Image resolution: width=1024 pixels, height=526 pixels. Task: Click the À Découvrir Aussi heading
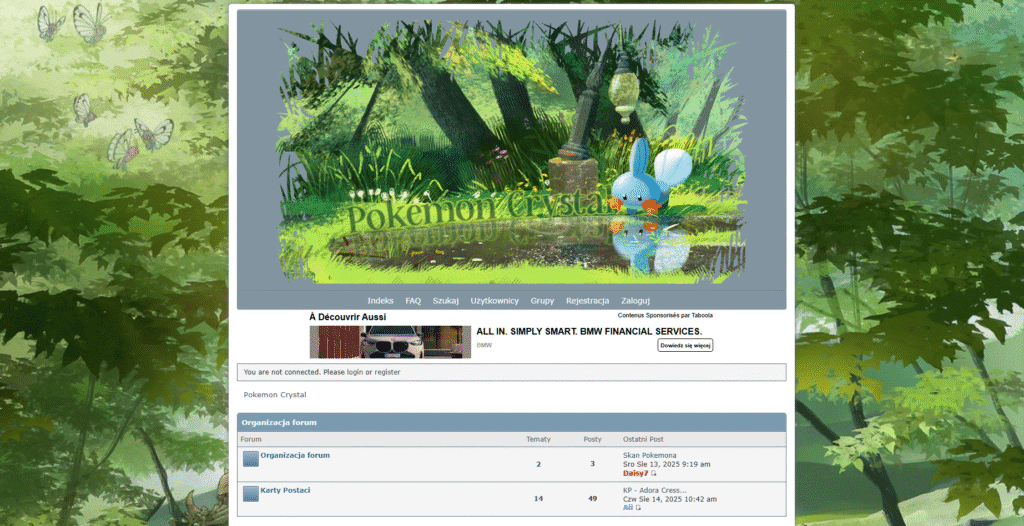click(x=347, y=317)
